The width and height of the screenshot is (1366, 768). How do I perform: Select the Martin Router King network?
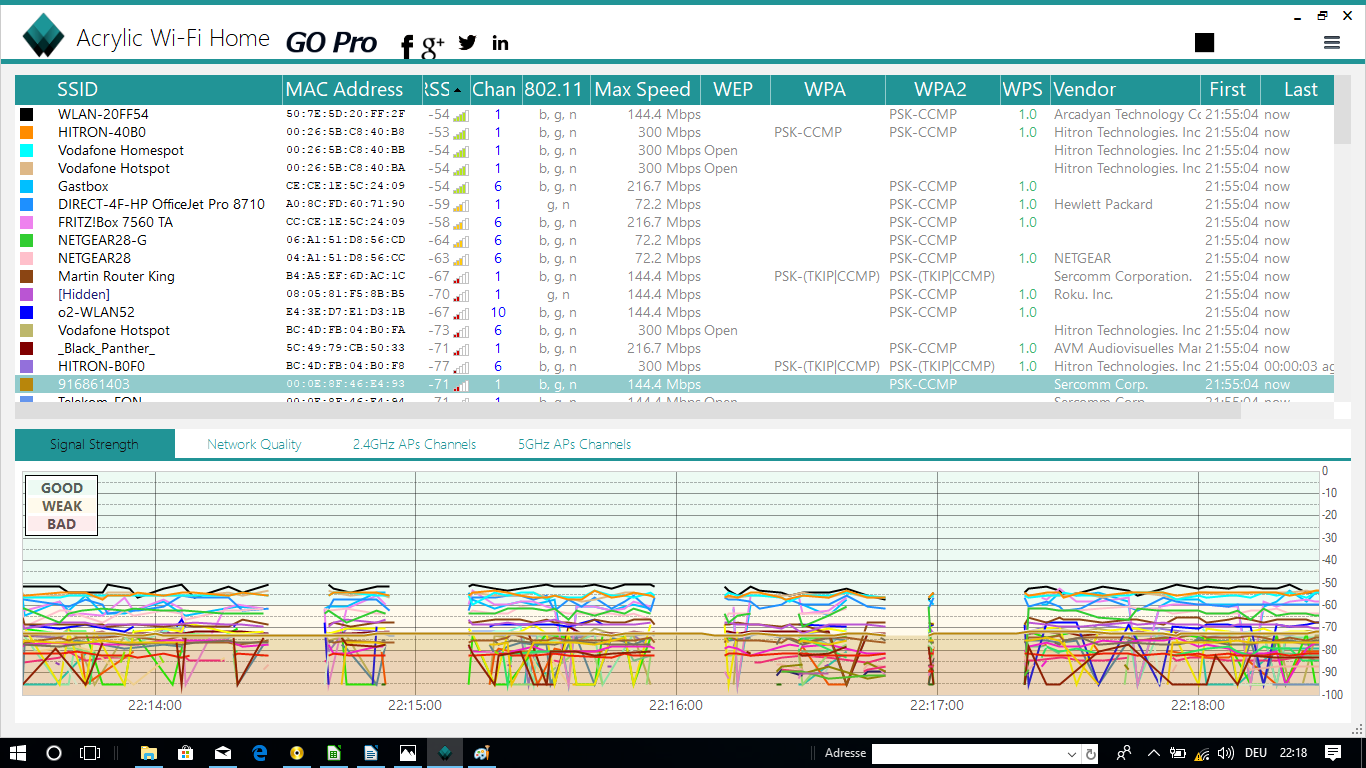point(674,276)
